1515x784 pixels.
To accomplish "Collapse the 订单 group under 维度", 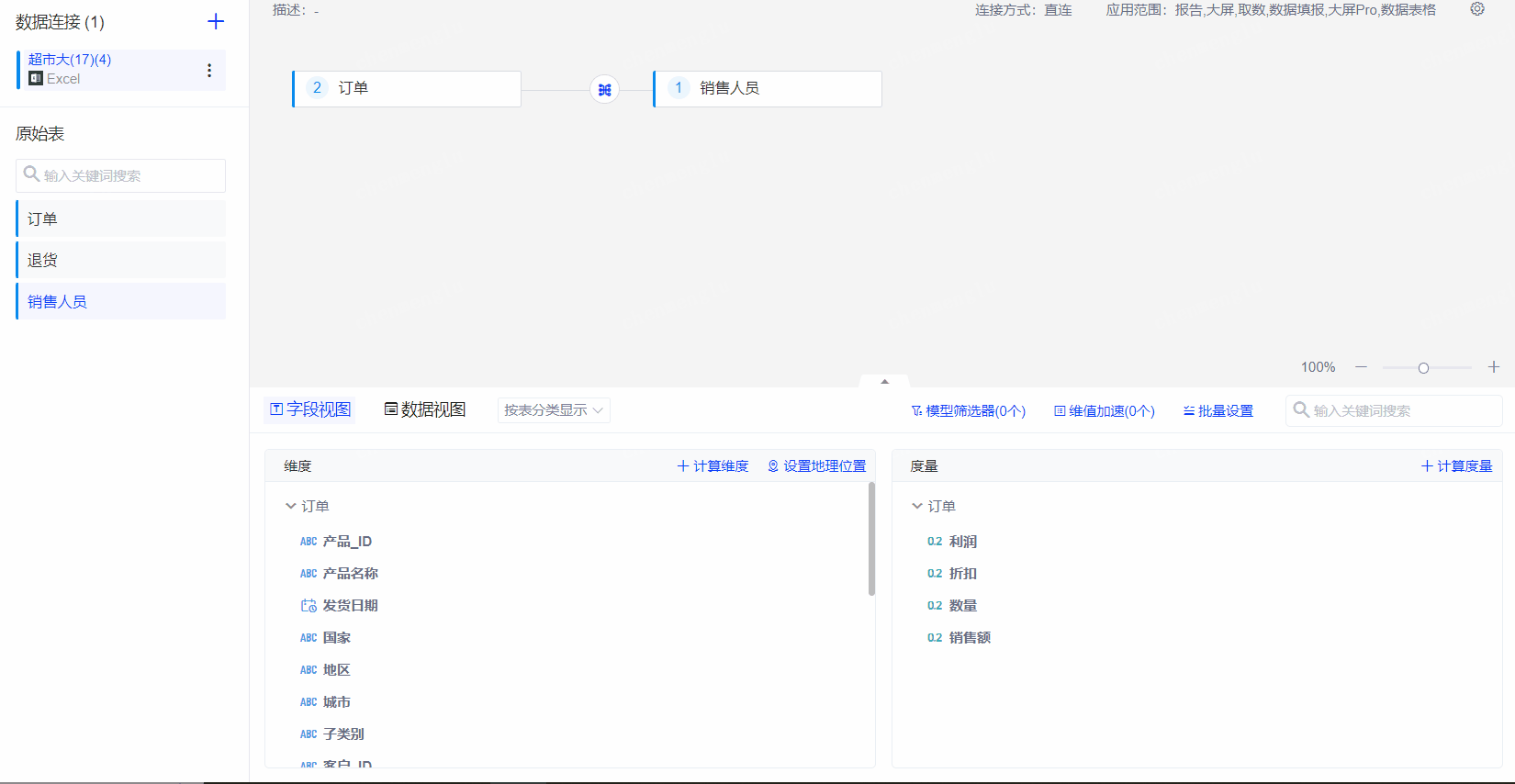I will pos(291,506).
